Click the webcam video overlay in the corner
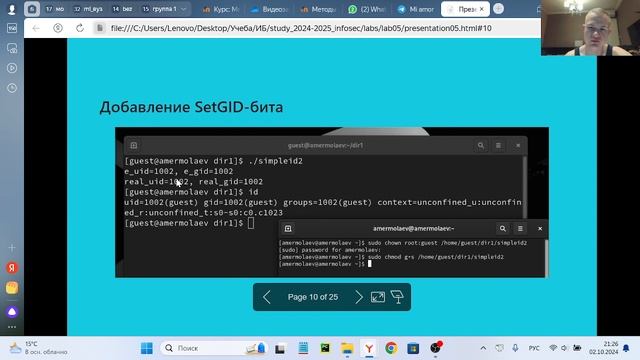The image size is (640, 360). tap(590, 28)
